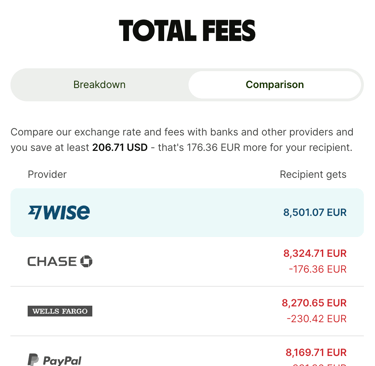Image resolution: width=375 pixels, height=366 pixels.
Task: Click the Wise flag emblem
Action: point(35,212)
